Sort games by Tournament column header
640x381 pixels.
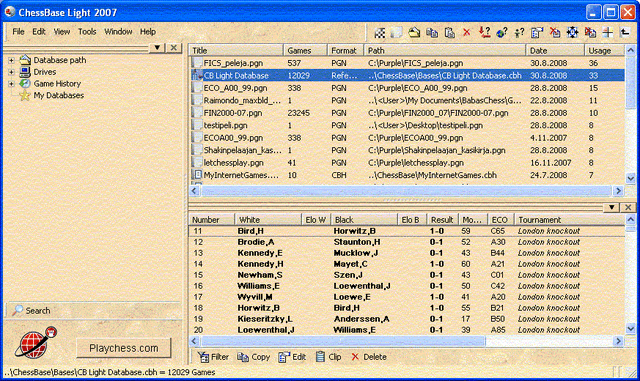click(x=569, y=220)
